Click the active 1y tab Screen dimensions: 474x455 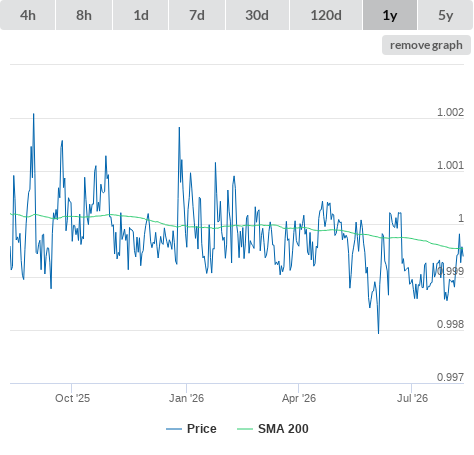click(390, 15)
